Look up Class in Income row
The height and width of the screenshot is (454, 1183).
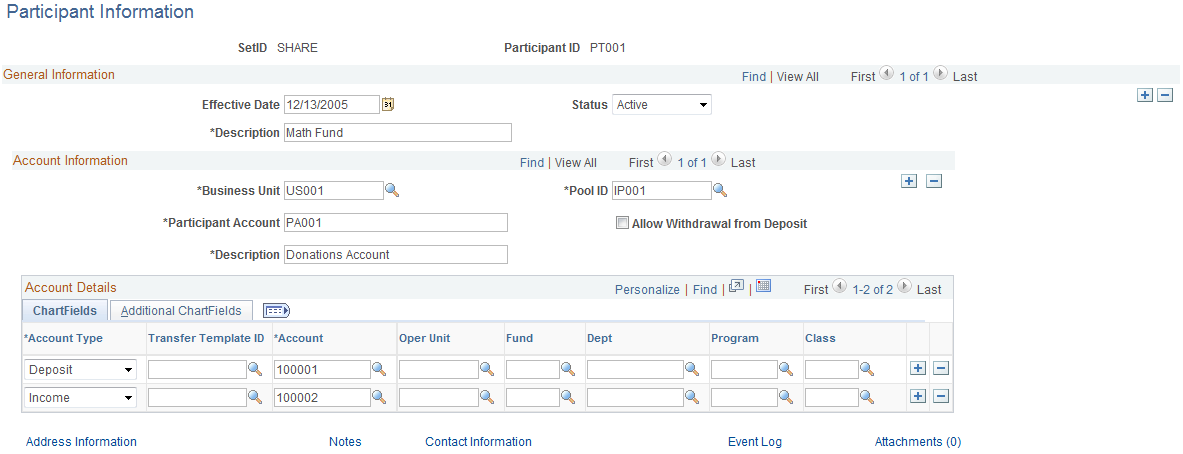click(867, 398)
